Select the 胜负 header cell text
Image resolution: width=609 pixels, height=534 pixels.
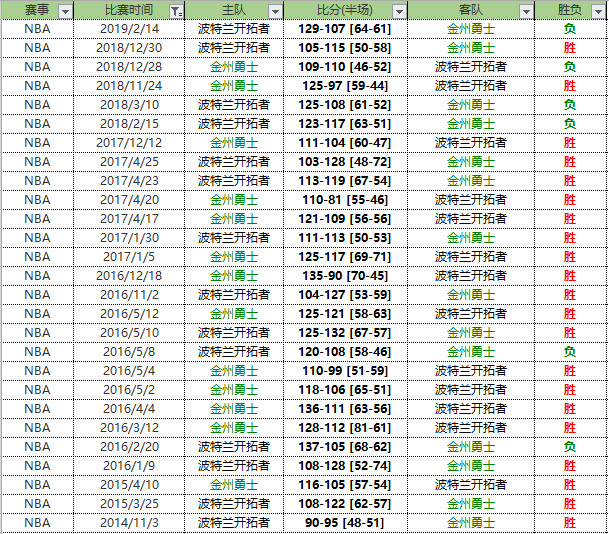[569, 10]
